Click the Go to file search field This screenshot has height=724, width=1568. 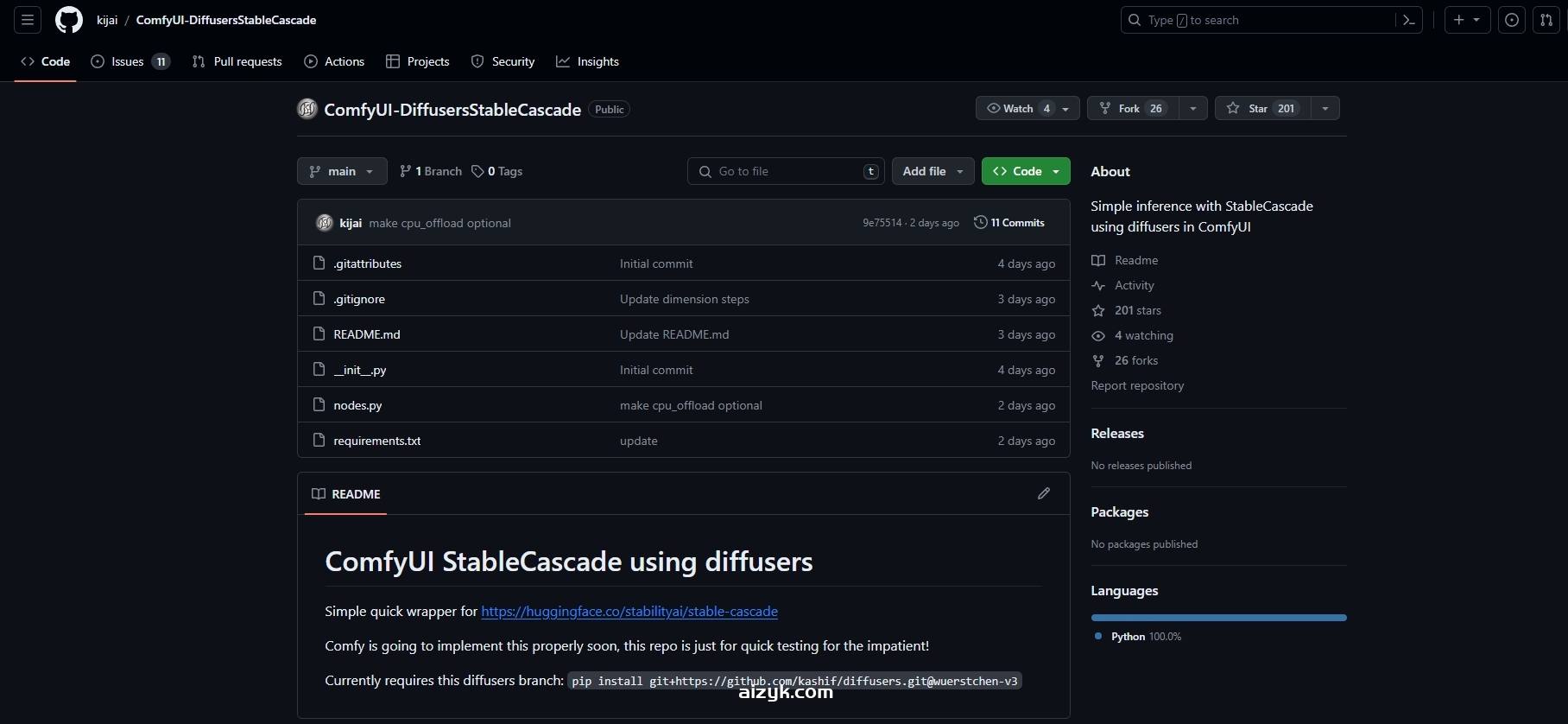point(786,171)
